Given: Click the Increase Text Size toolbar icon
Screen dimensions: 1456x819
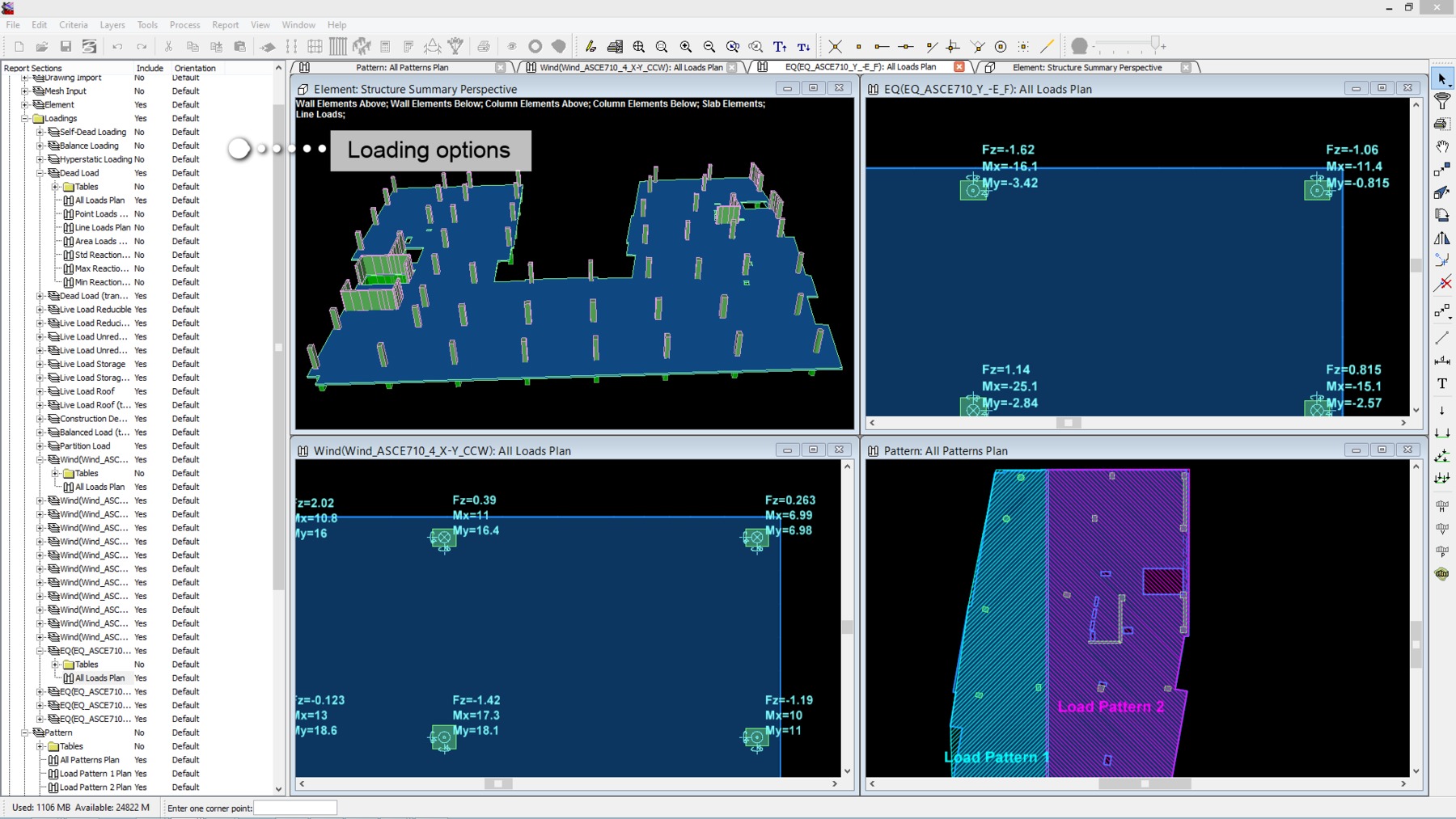Looking at the screenshot, I should [x=780, y=47].
